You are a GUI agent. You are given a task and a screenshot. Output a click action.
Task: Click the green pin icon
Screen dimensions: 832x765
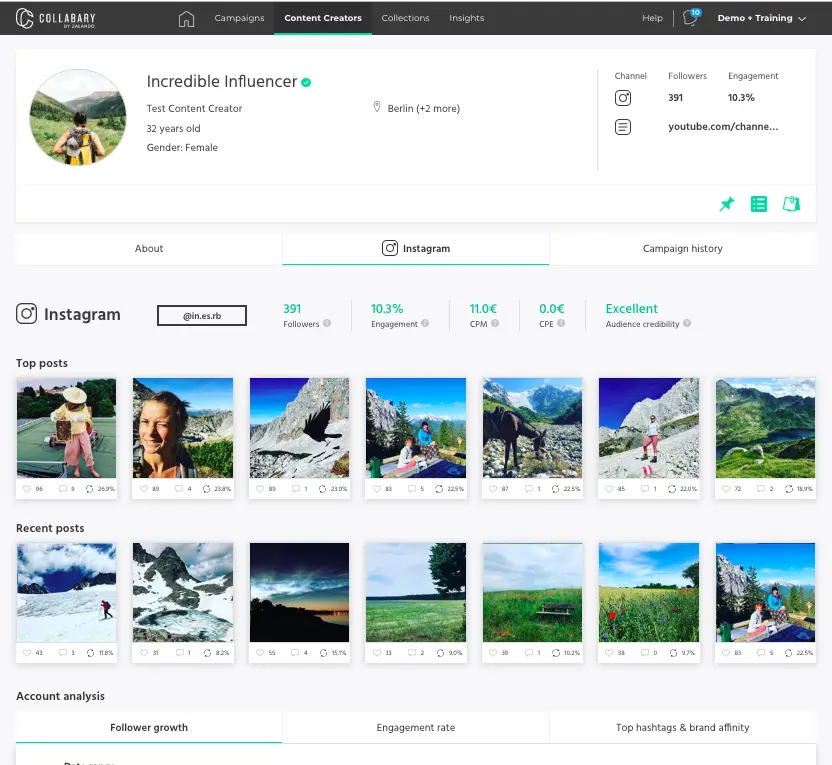pyautogui.click(x=727, y=204)
